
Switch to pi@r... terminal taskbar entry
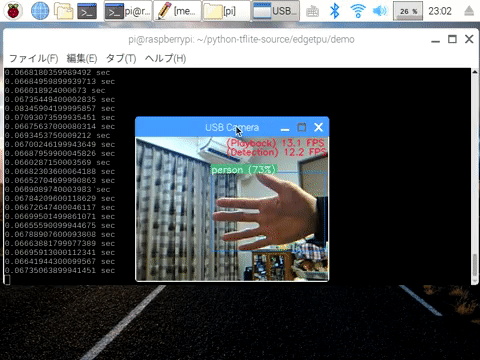pyautogui.click(x=128, y=11)
